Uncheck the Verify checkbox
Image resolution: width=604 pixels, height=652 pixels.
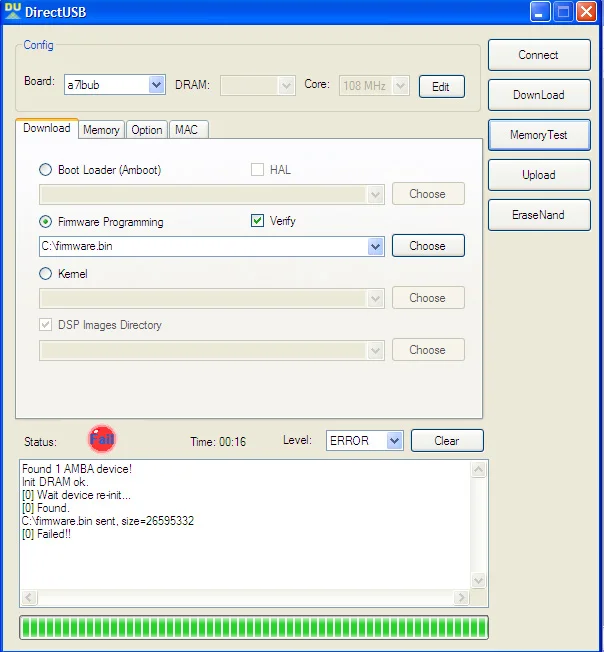[257, 221]
